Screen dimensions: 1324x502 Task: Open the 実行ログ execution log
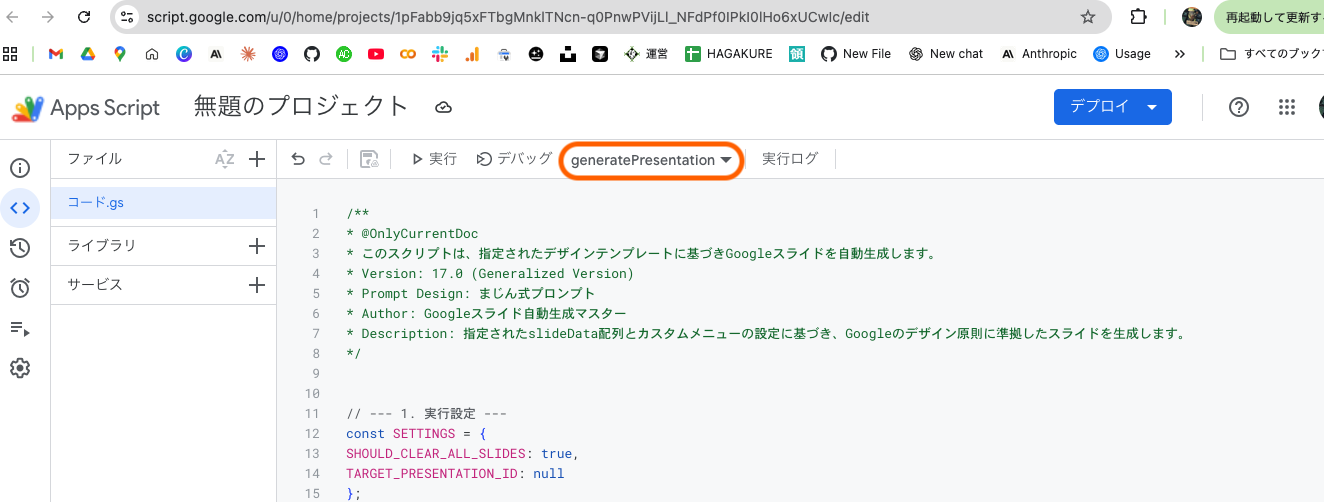pyautogui.click(x=789, y=159)
